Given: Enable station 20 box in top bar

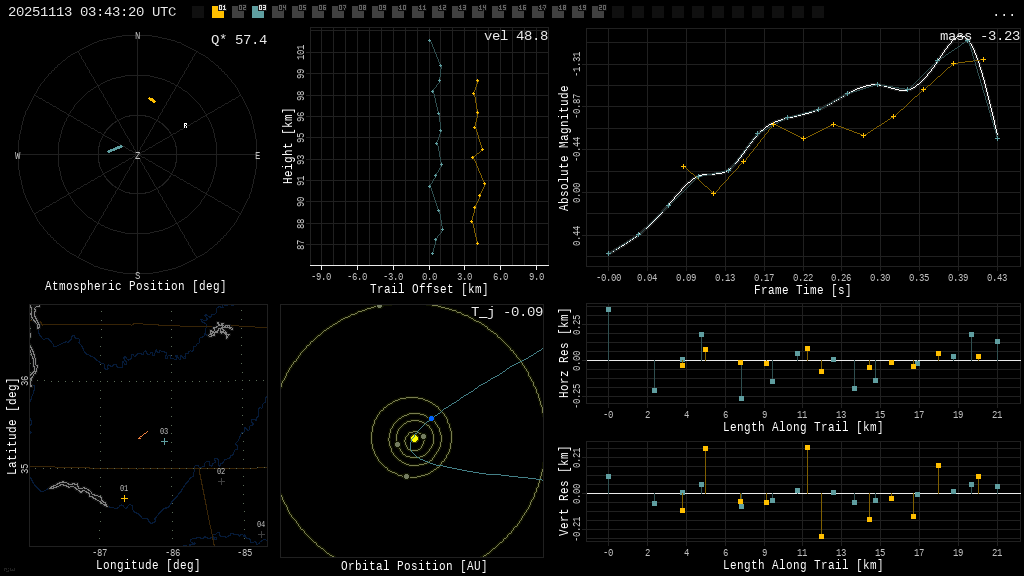Looking at the screenshot, I should [x=598, y=12].
